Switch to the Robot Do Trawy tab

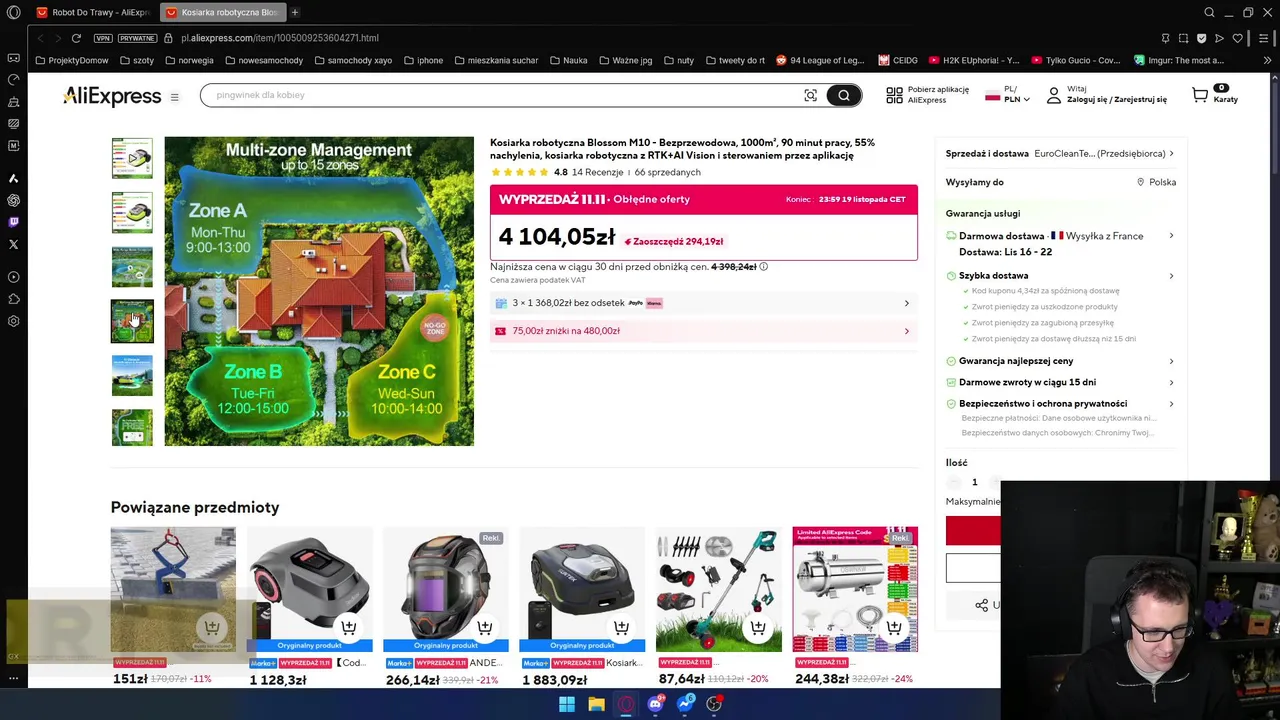(x=93, y=12)
